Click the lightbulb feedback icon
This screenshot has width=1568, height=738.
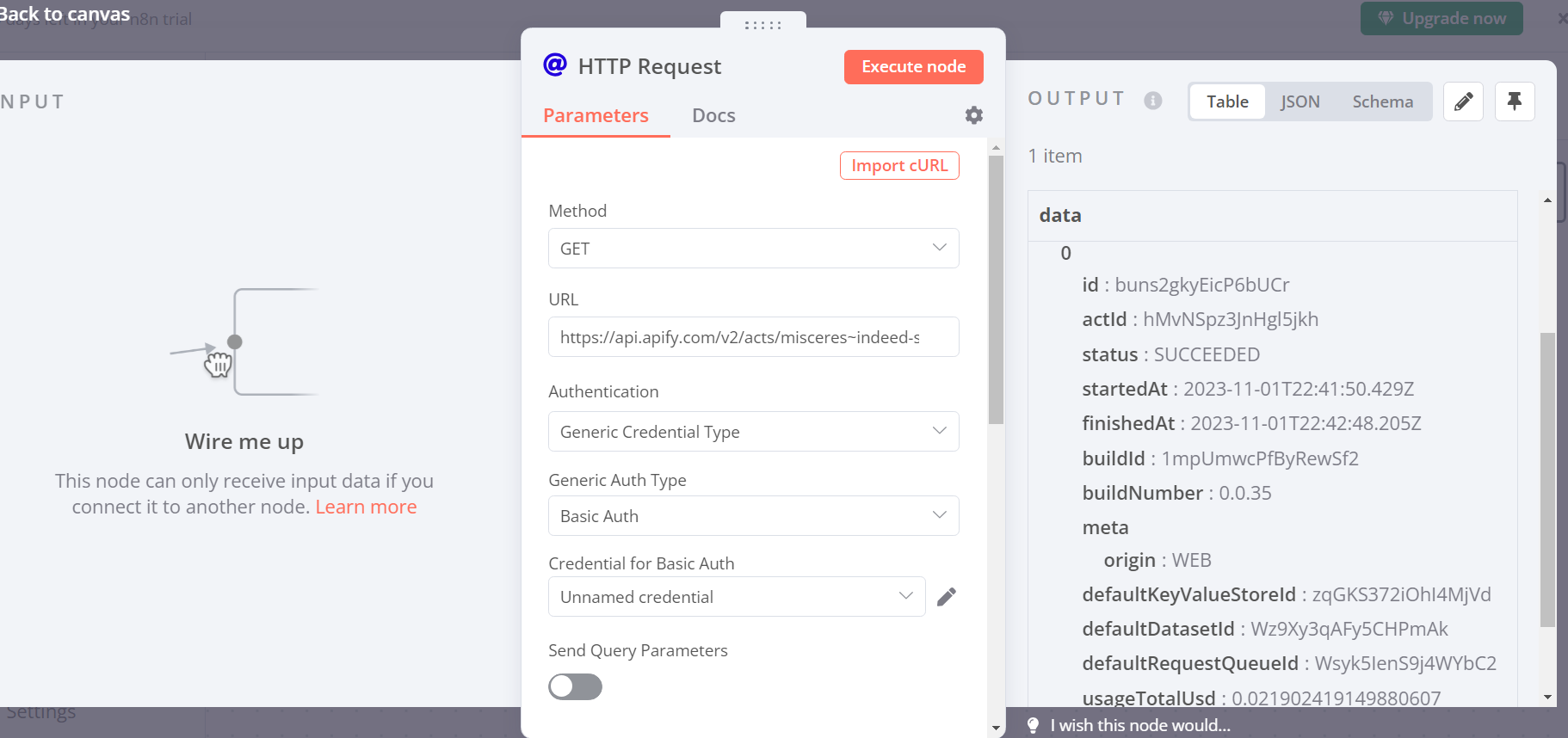click(1034, 725)
